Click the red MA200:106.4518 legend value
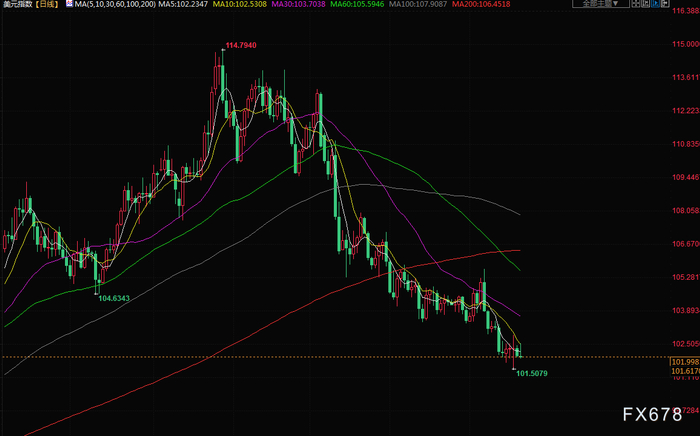700x436 pixels. [481, 4]
